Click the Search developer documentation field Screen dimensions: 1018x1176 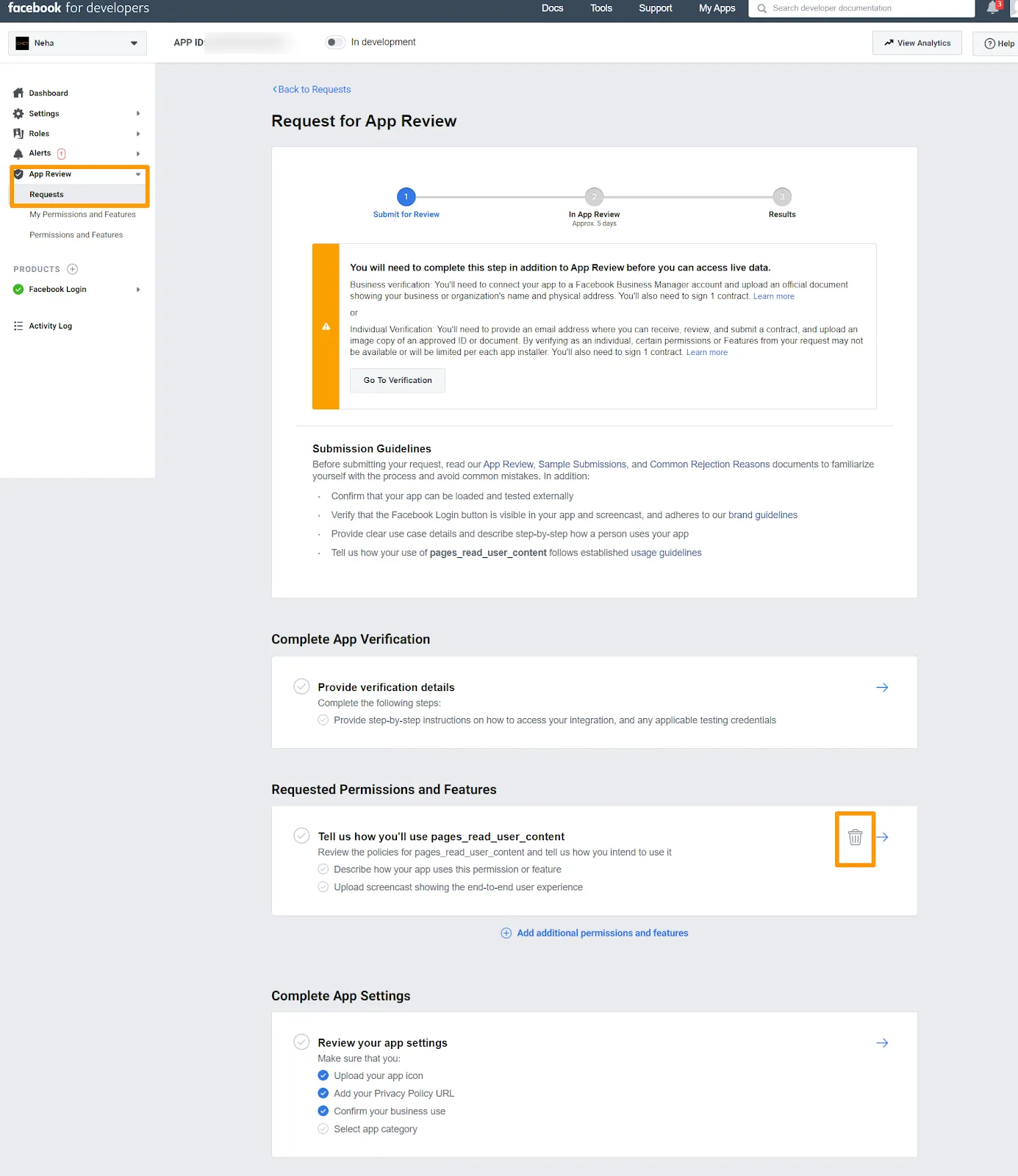coord(861,9)
